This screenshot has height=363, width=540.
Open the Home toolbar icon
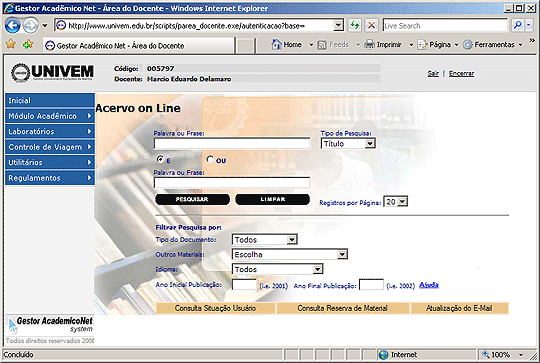(x=276, y=44)
